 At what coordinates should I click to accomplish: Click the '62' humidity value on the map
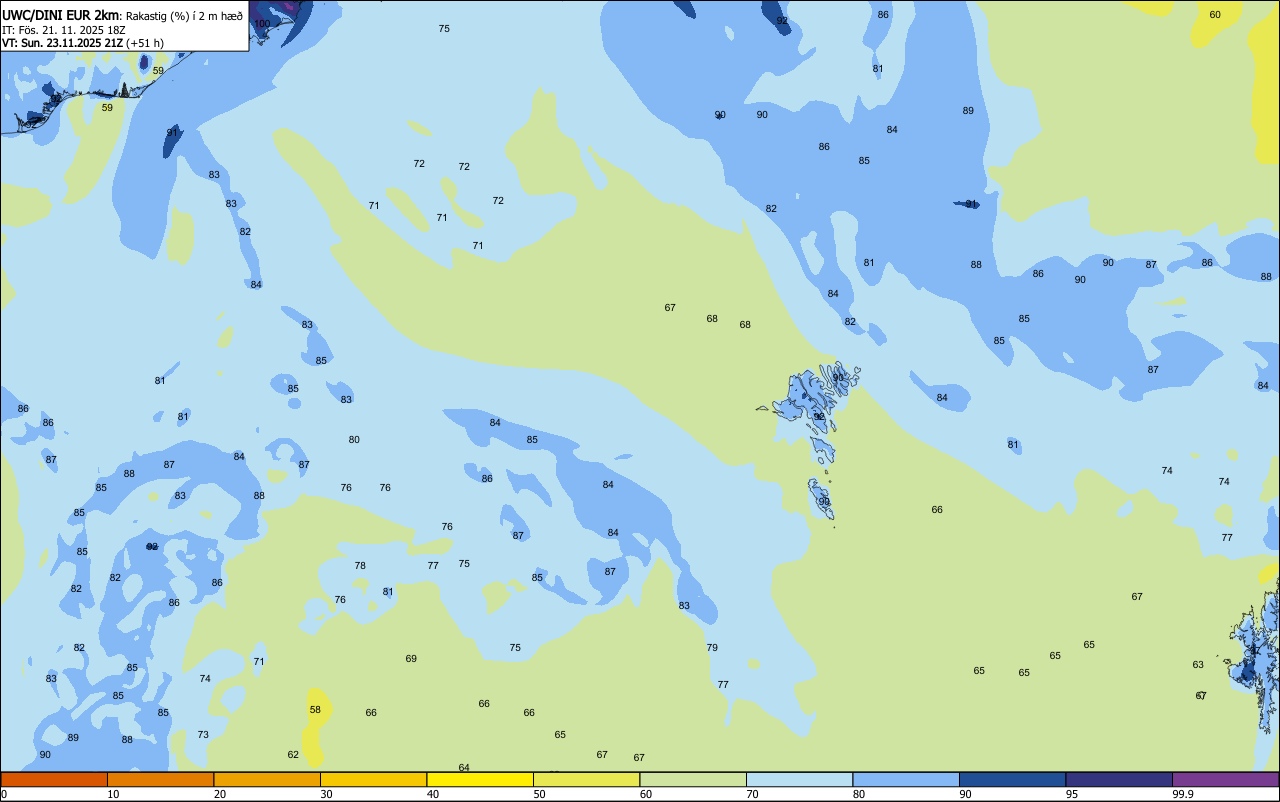tap(293, 755)
